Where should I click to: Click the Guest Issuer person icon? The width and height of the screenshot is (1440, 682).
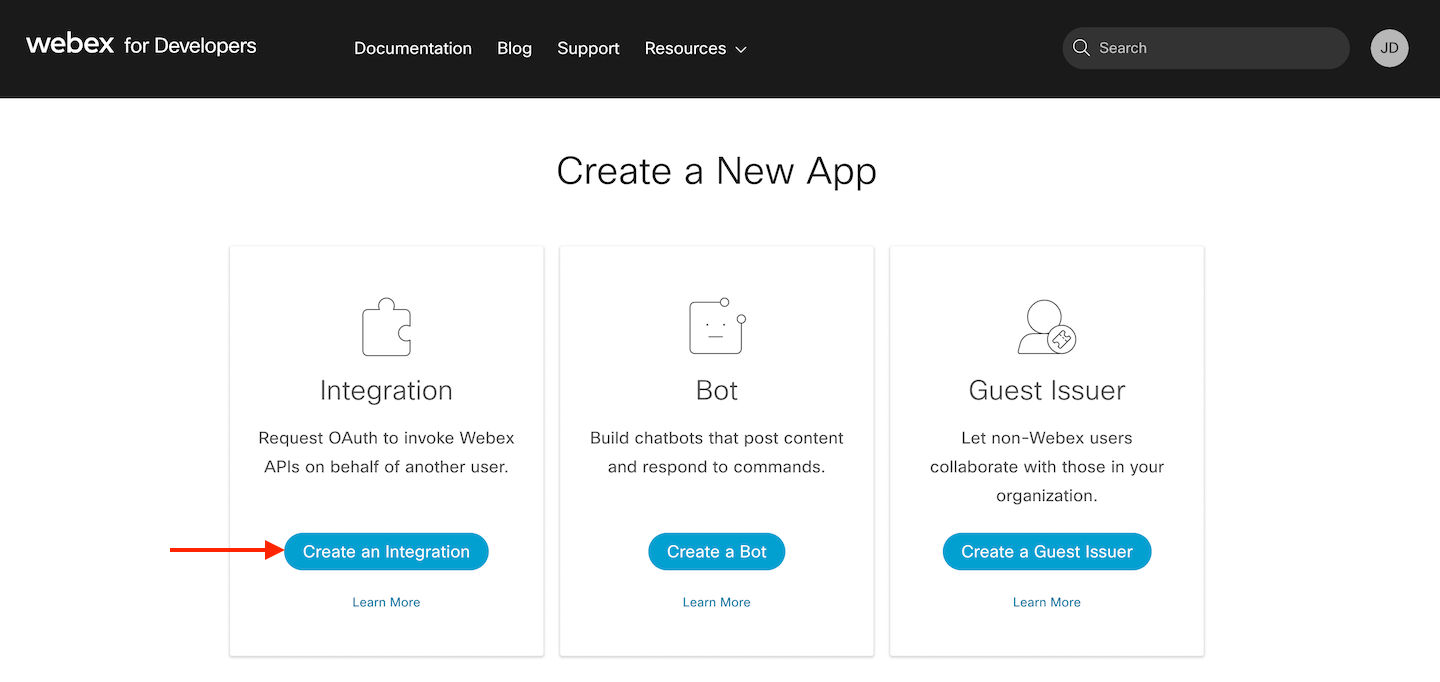pos(1046,327)
